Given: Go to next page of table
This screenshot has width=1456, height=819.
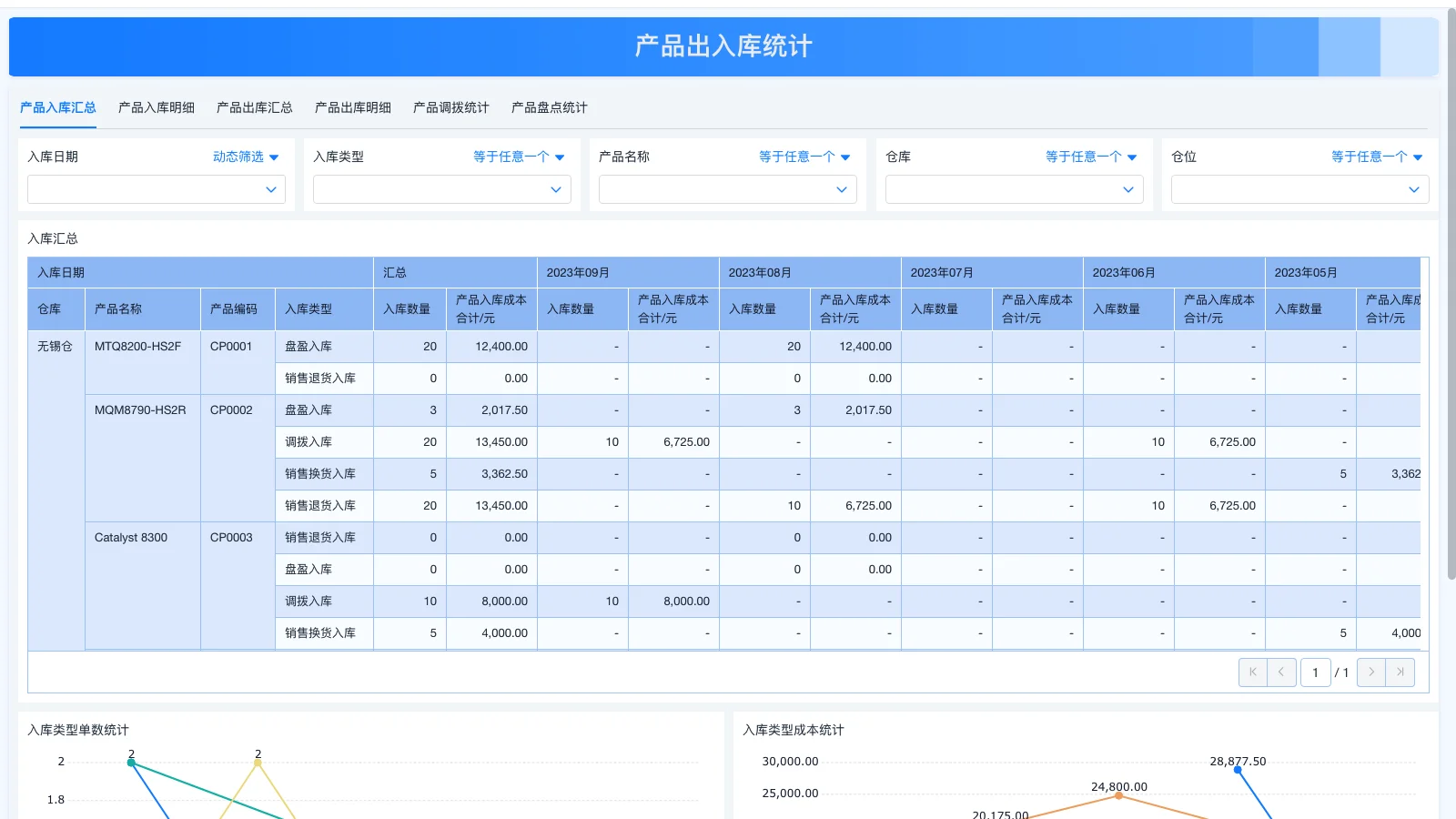Looking at the screenshot, I should tap(1371, 672).
